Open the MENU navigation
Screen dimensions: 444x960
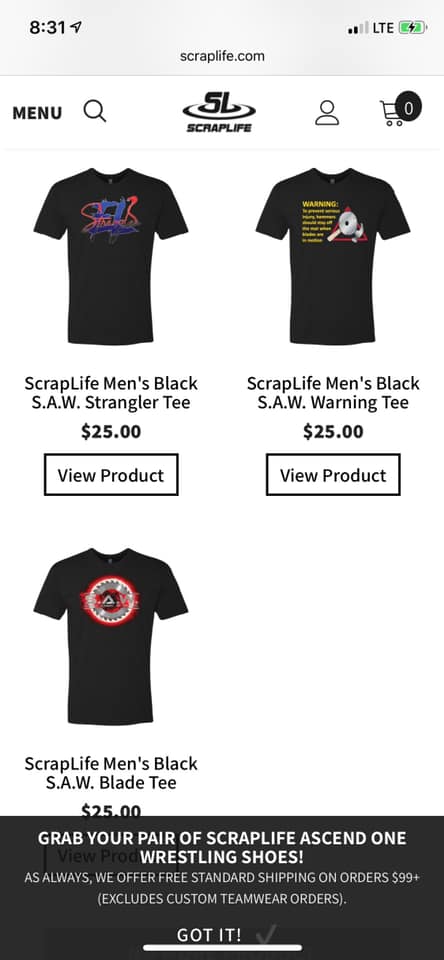37,113
